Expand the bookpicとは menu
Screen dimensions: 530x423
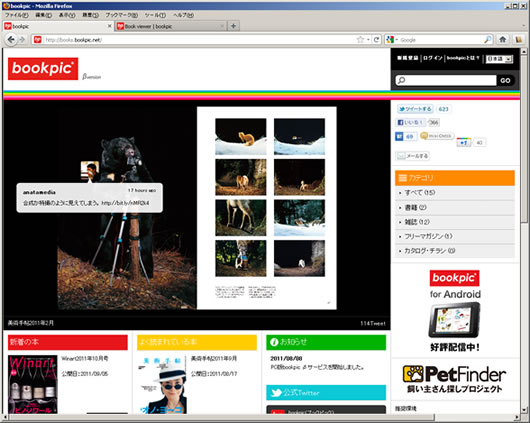[x=463, y=58]
